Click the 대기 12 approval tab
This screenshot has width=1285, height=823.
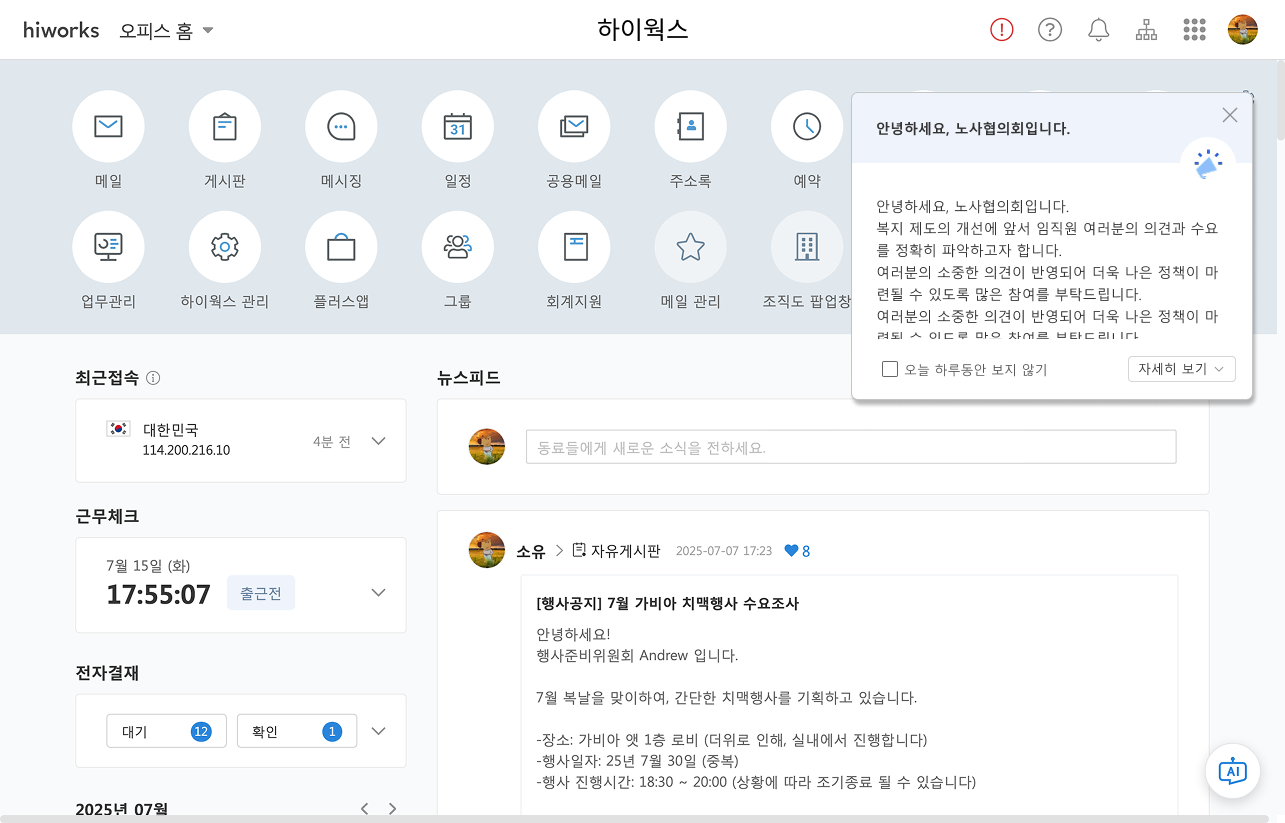(x=166, y=731)
